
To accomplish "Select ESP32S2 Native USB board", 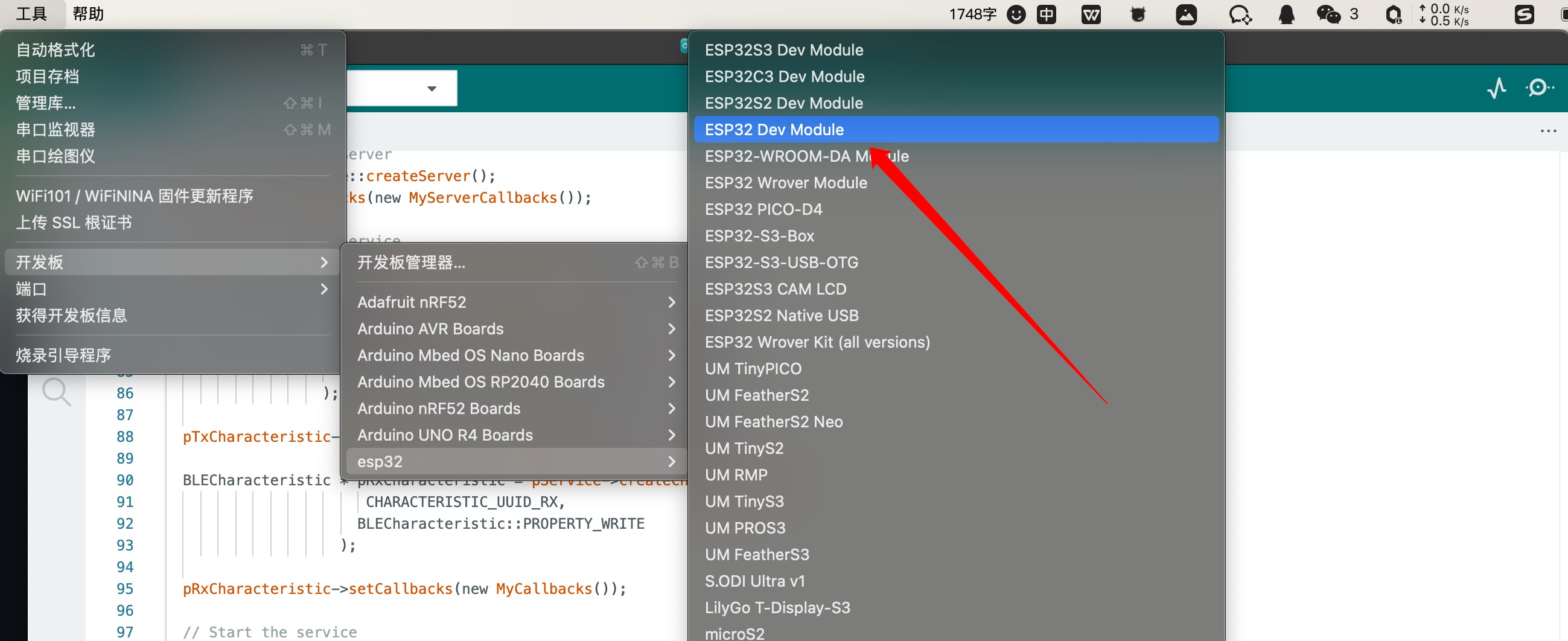I will (x=956, y=315).
